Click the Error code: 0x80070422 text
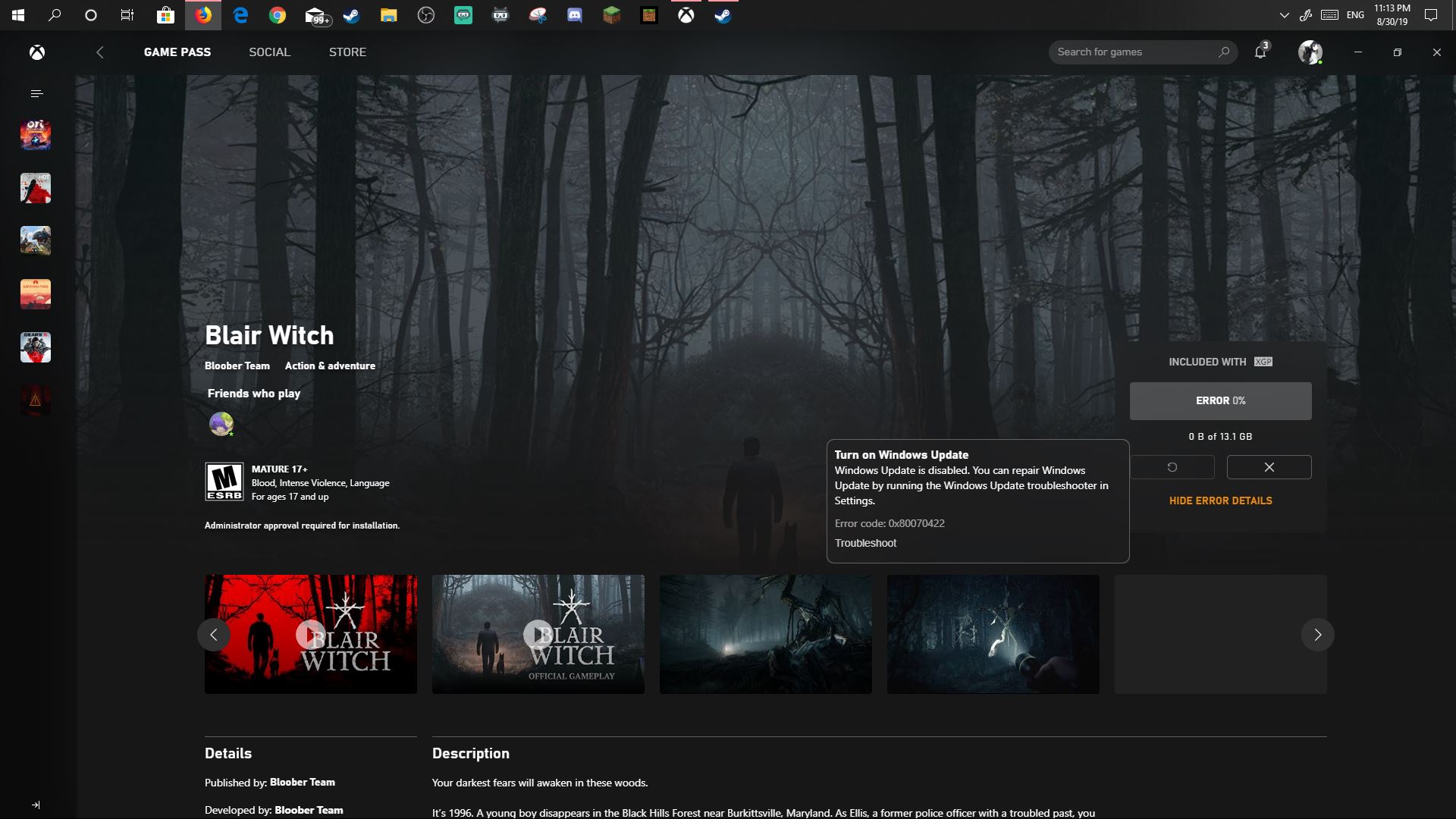This screenshot has width=1456, height=819. 890,523
